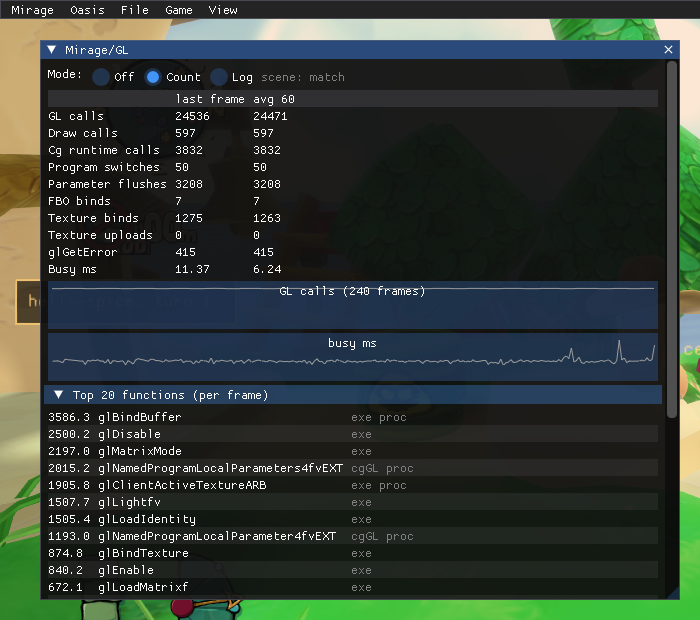Select the glBindTexture row

pyautogui.click(x=353, y=553)
